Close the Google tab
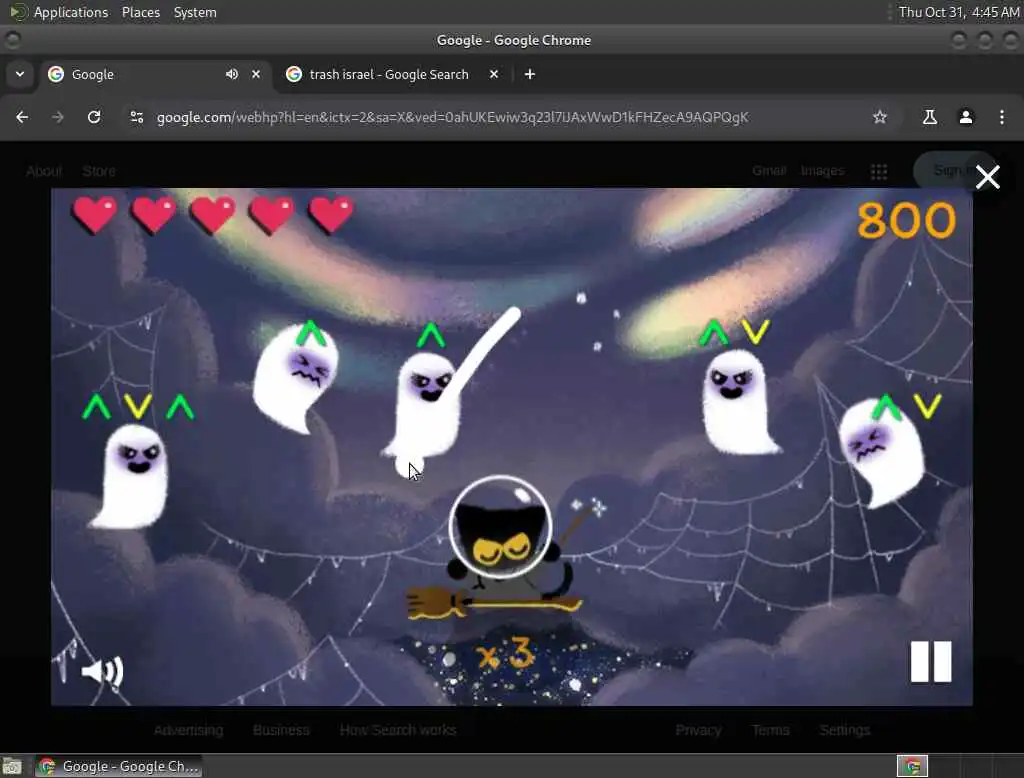Screen dimensions: 1024x778 256,74
